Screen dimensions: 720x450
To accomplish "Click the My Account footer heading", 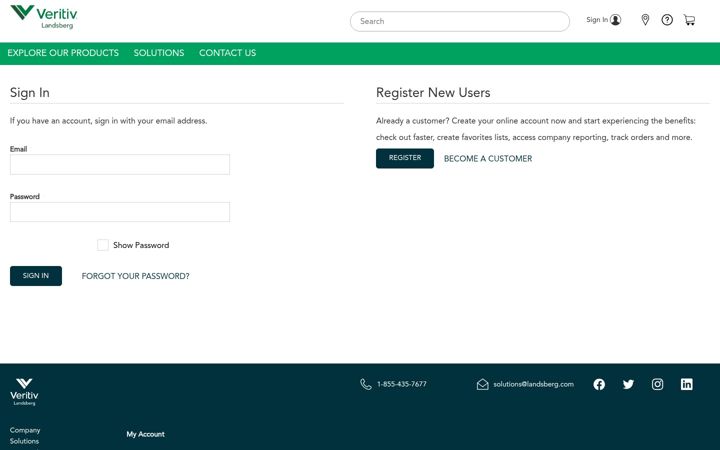I will pyautogui.click(x=146, y=434).
